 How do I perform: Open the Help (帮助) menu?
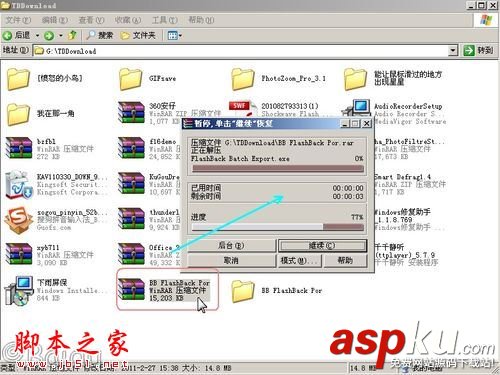(x=201, y=20)
